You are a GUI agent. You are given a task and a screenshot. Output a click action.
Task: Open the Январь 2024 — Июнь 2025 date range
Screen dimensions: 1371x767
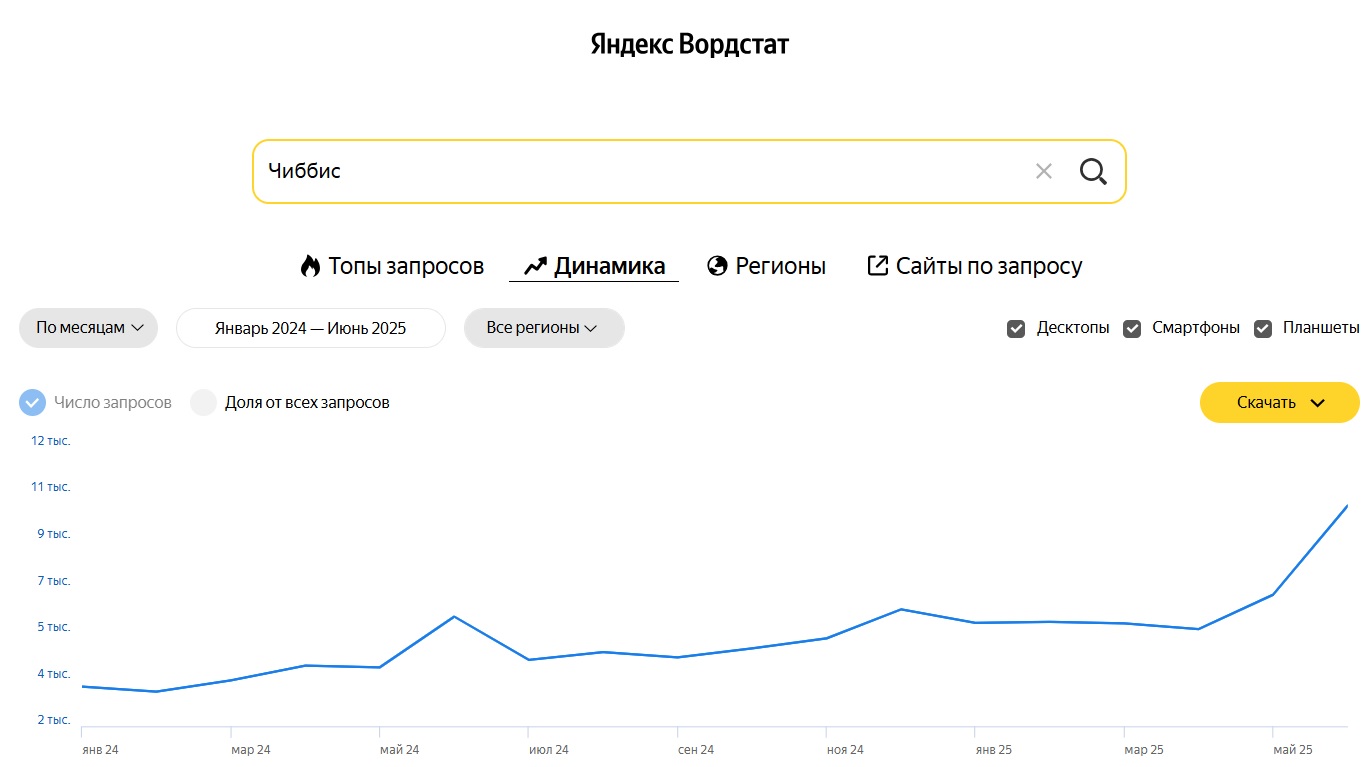click(x=311, y=328)
